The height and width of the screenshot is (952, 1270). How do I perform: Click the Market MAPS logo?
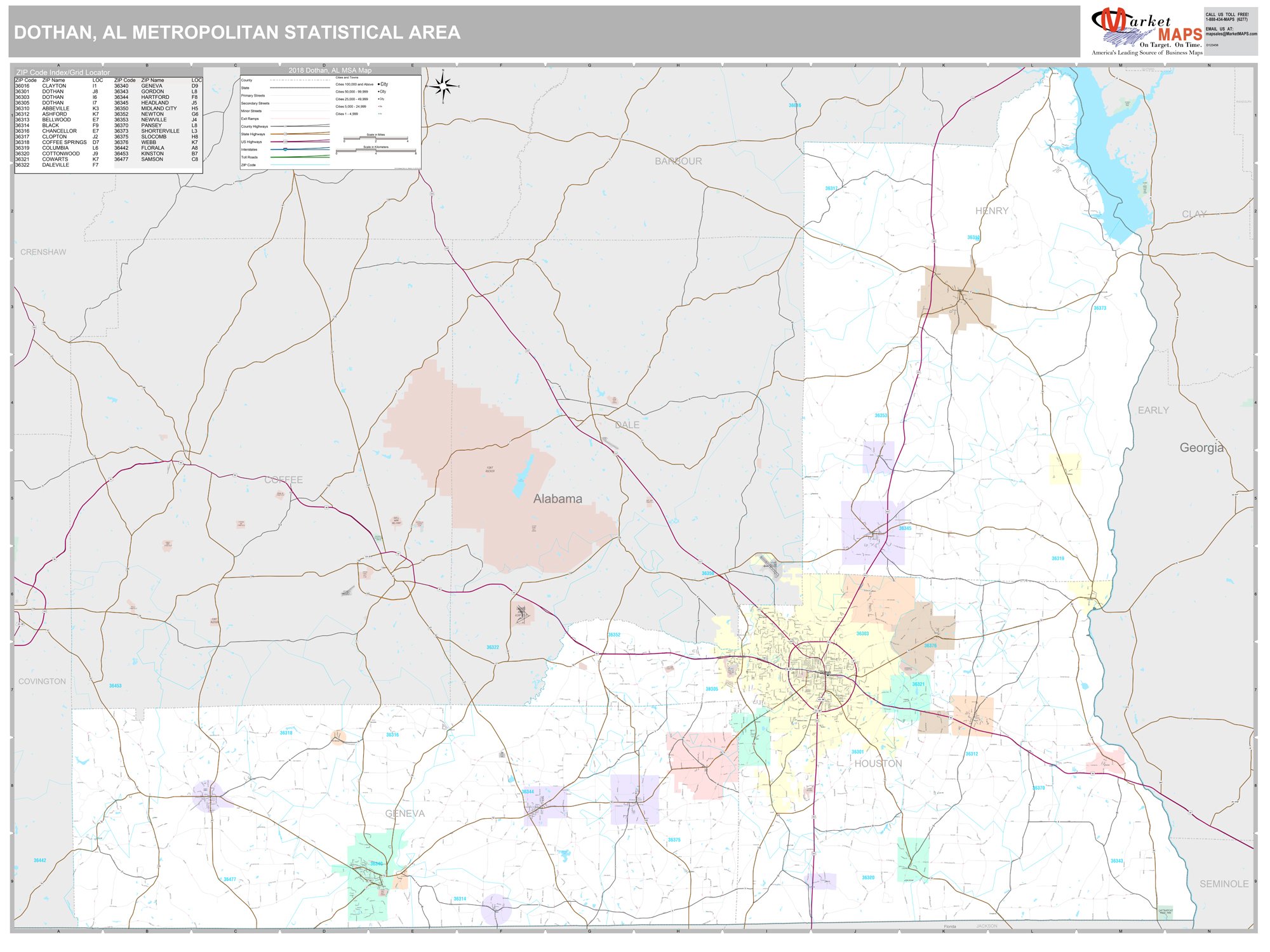(x=1147, y=32)
